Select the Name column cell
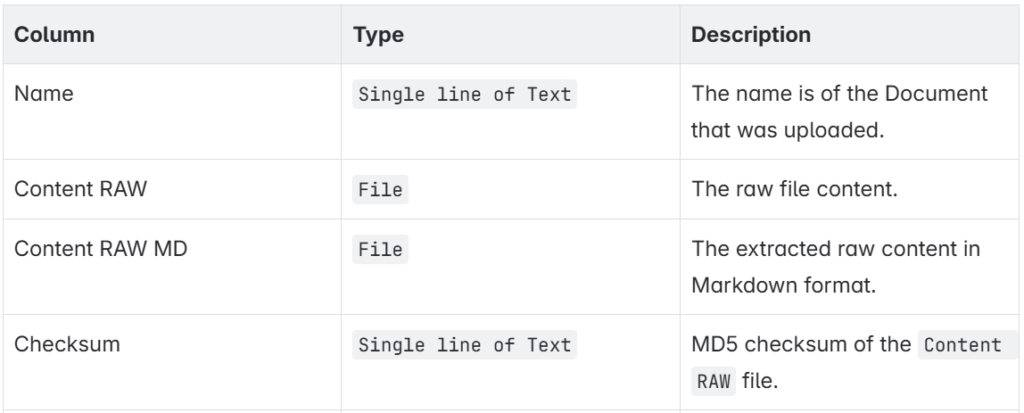 pos(172,112)
